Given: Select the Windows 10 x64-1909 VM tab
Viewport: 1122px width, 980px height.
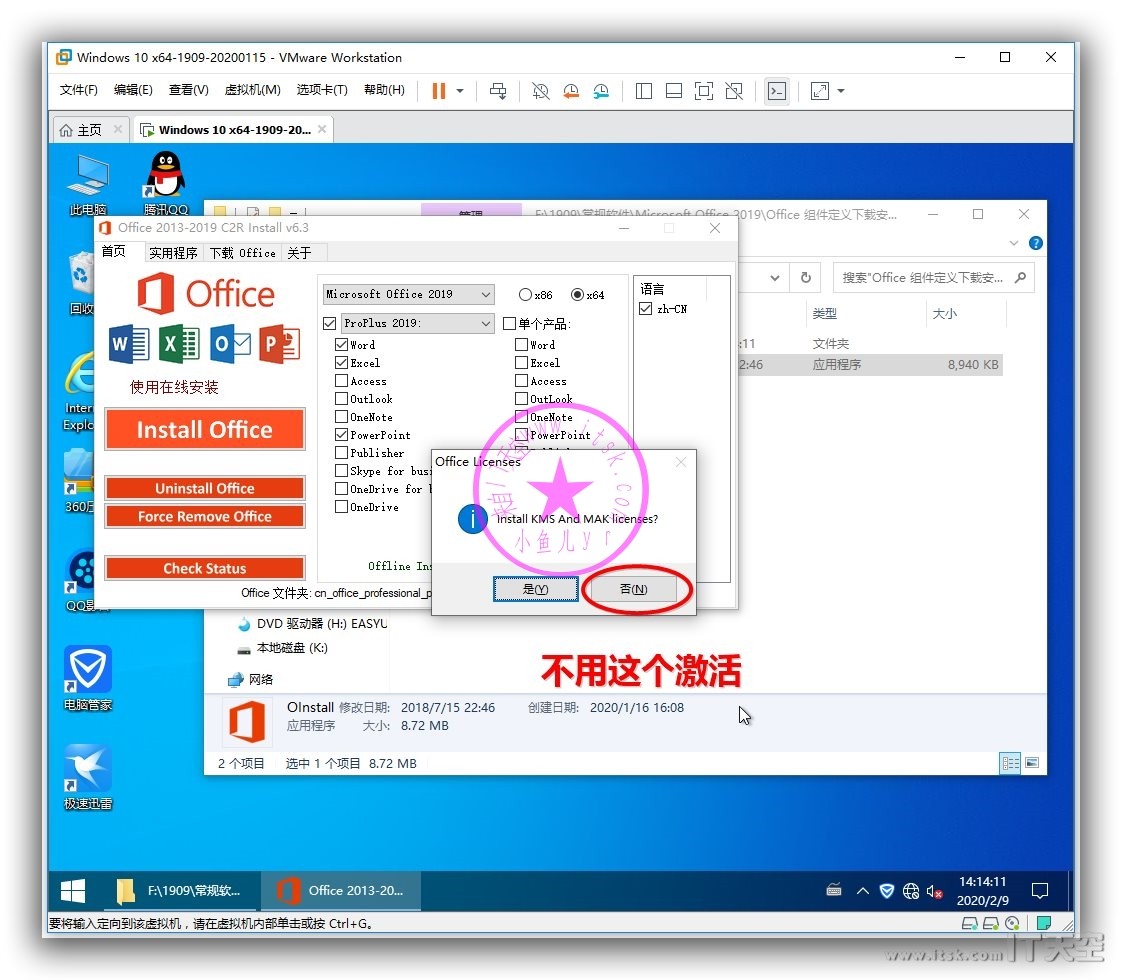Looking at the screenshot, I should 235,130.
